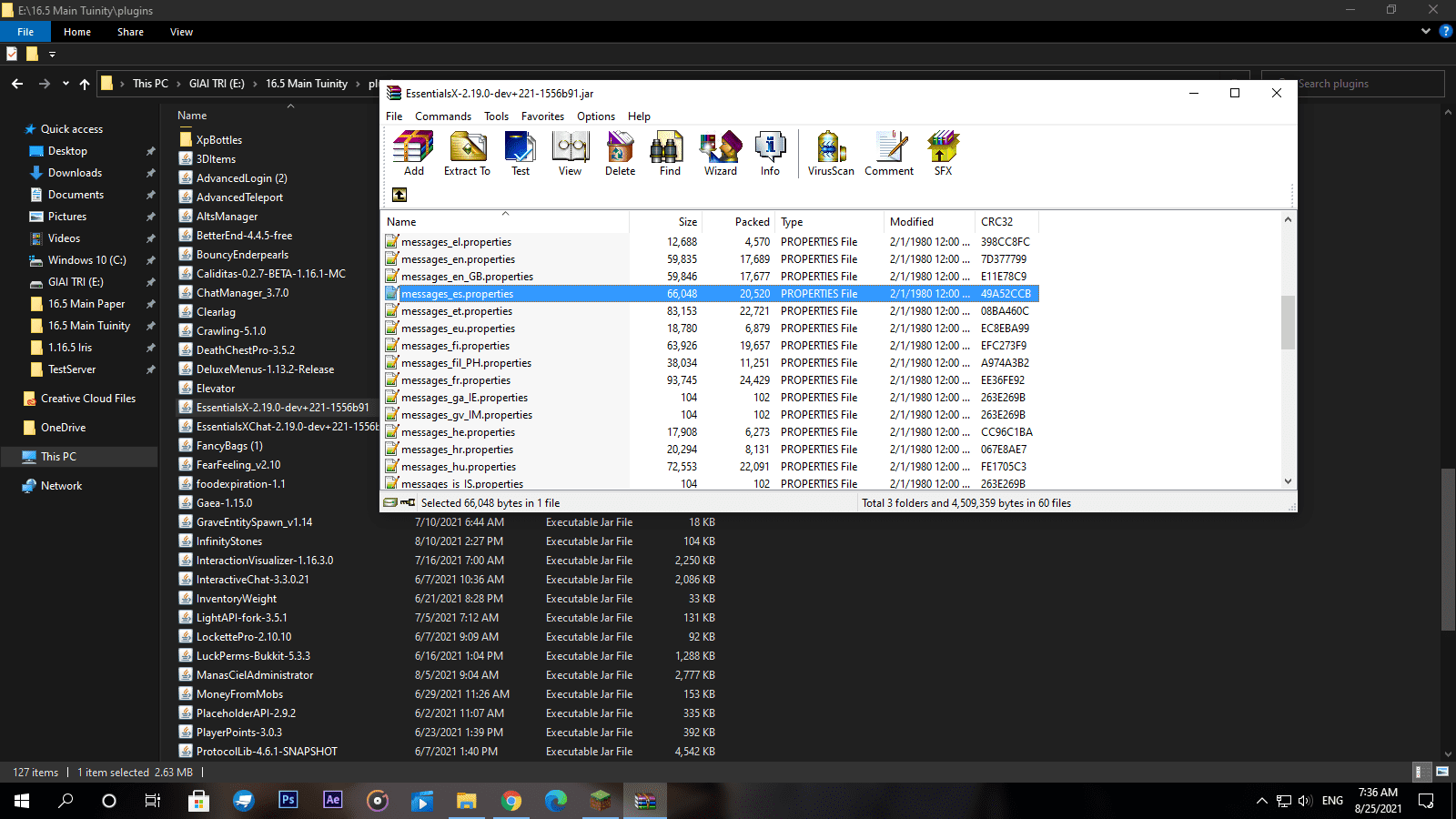Viewport: 1456px width, 819px height.
Task: Open WinRAR Tools menu
Action: (x=496, y=116)
